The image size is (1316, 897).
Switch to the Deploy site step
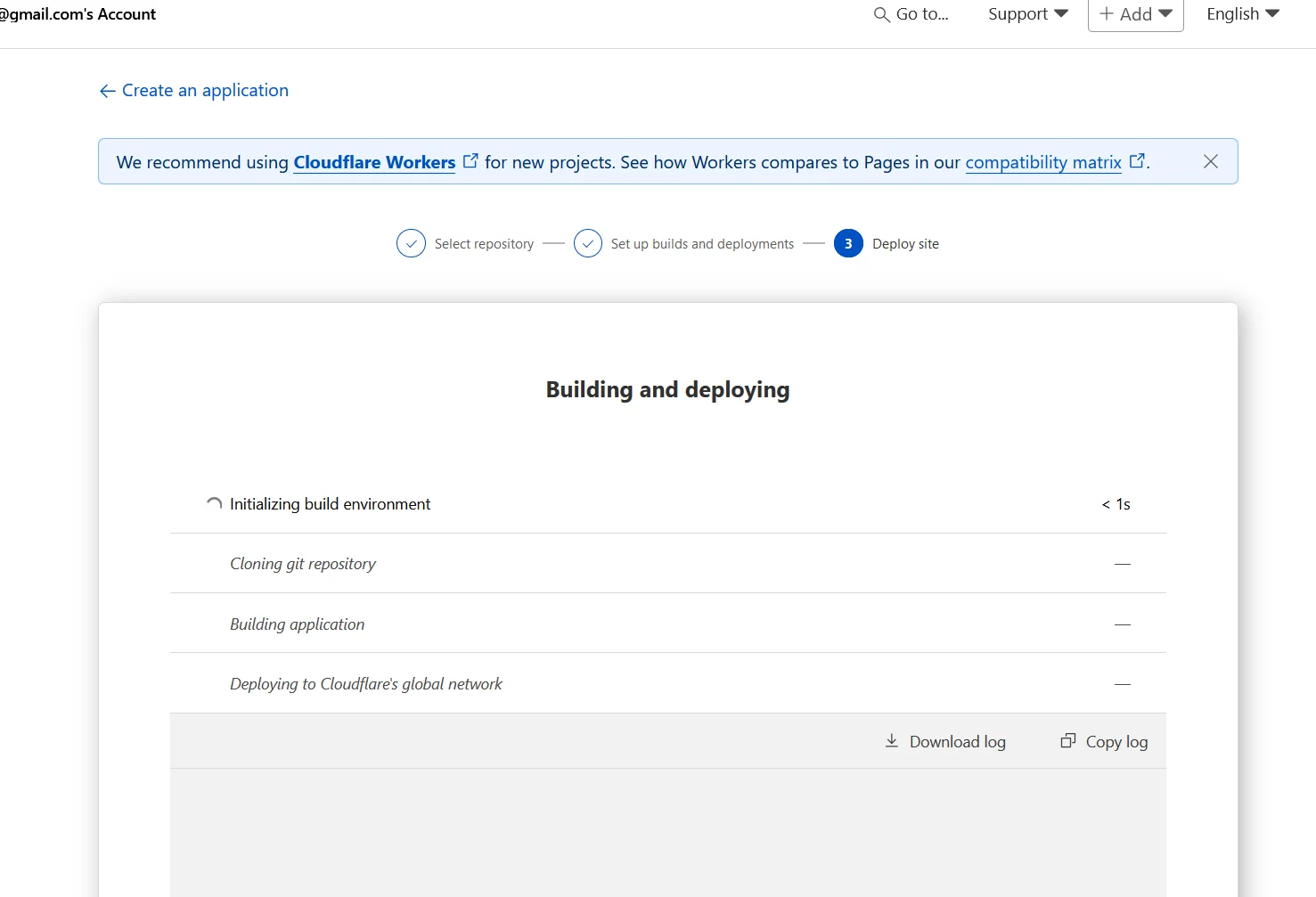pyautogui.click(x=905, y=243)
